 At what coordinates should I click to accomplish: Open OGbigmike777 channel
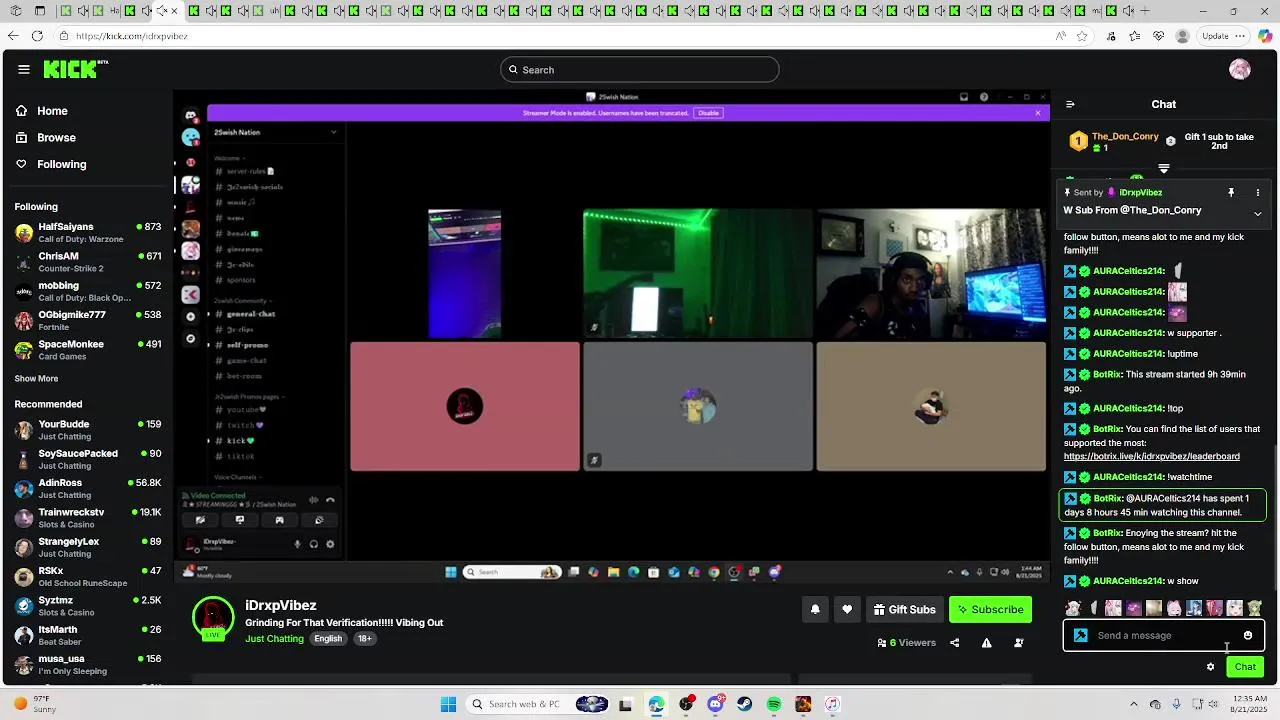[x=88, y=320]
